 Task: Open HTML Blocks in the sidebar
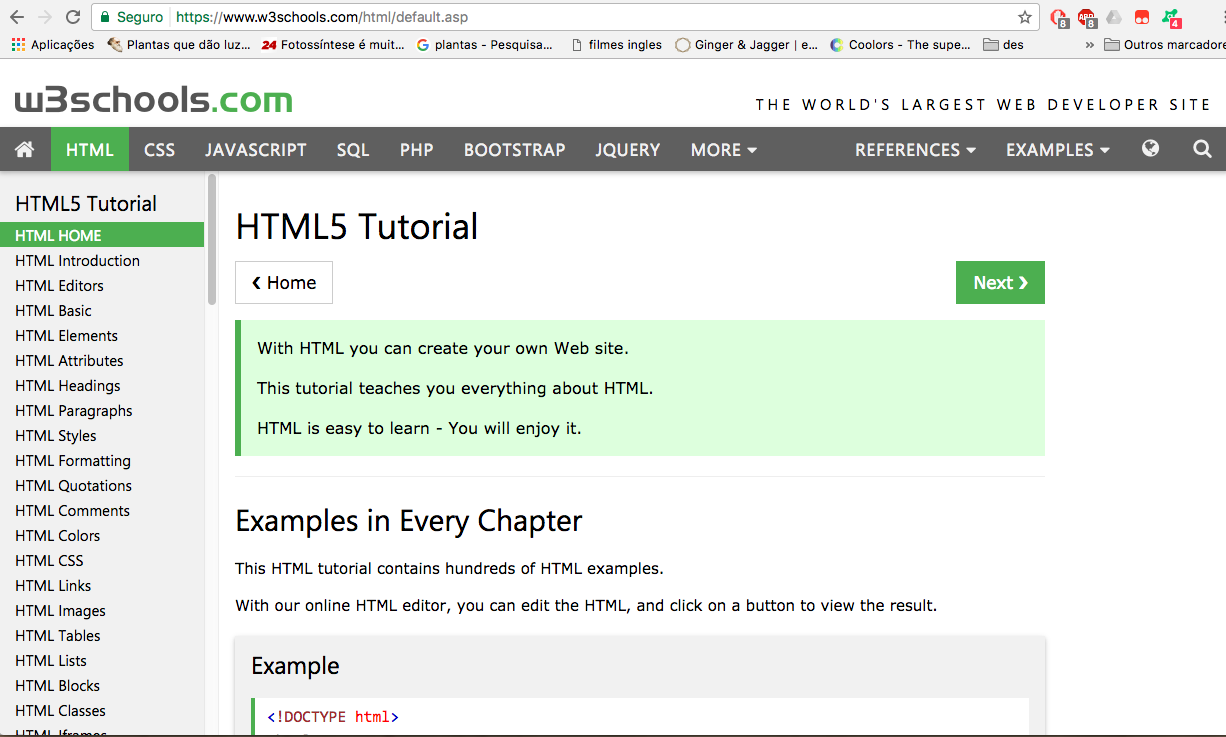(102, 685)
